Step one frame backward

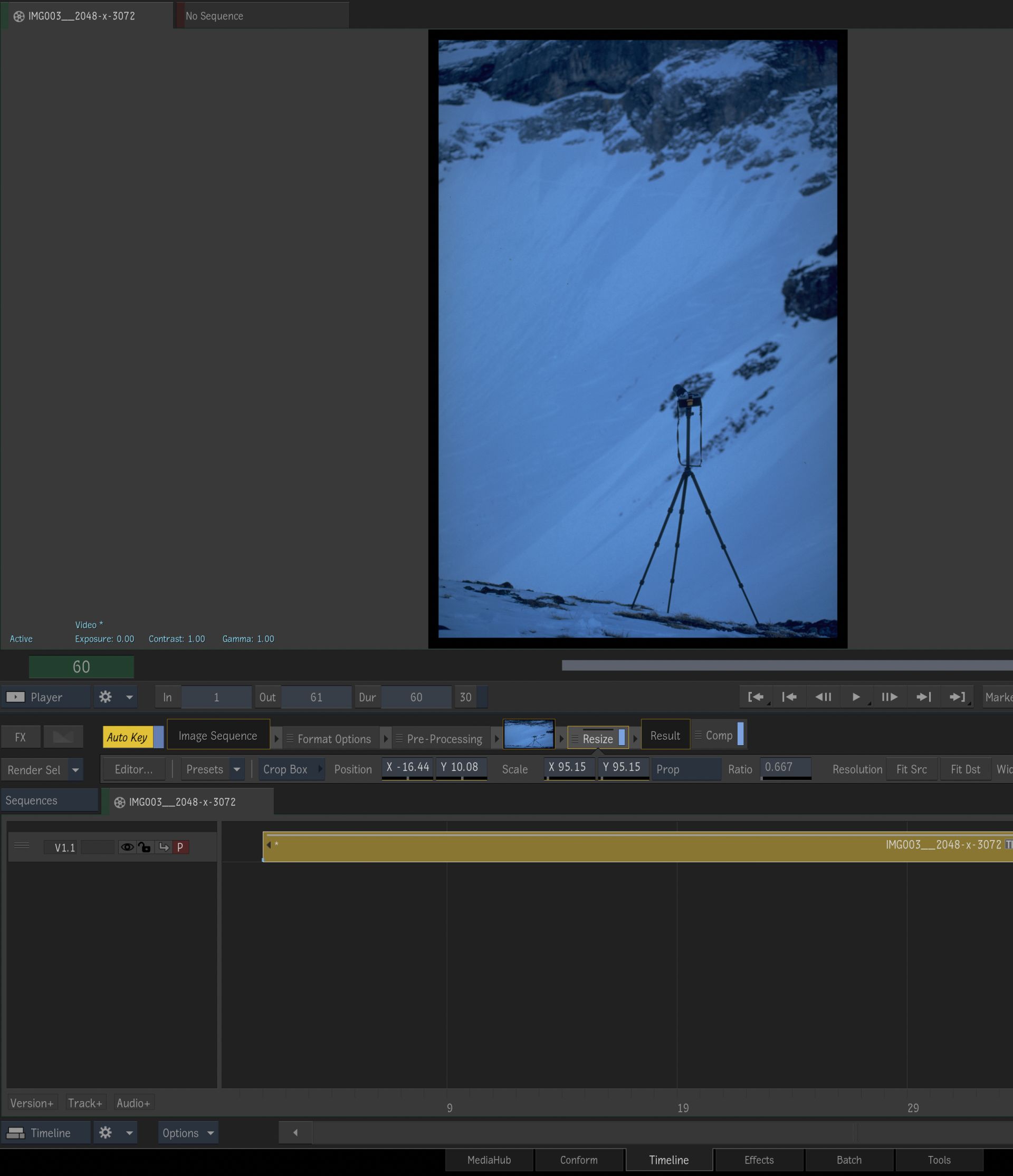click(823, 697)
